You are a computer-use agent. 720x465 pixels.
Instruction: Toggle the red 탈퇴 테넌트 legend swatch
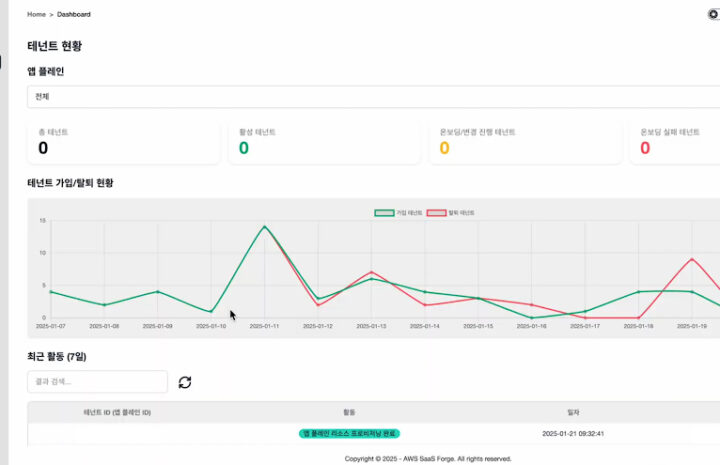(x=437, y=213)
